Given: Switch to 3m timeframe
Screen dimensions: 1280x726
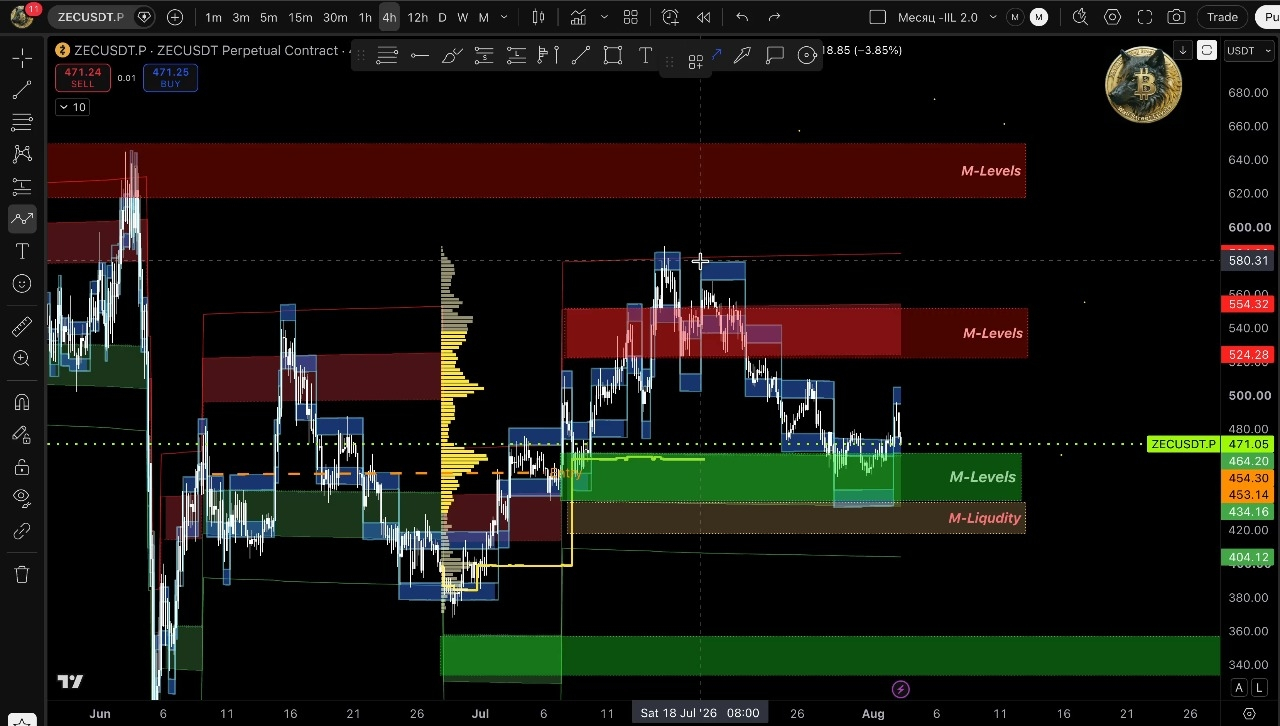Looking at the screenshot, I should pyautogui.click(x=241, y=17).
